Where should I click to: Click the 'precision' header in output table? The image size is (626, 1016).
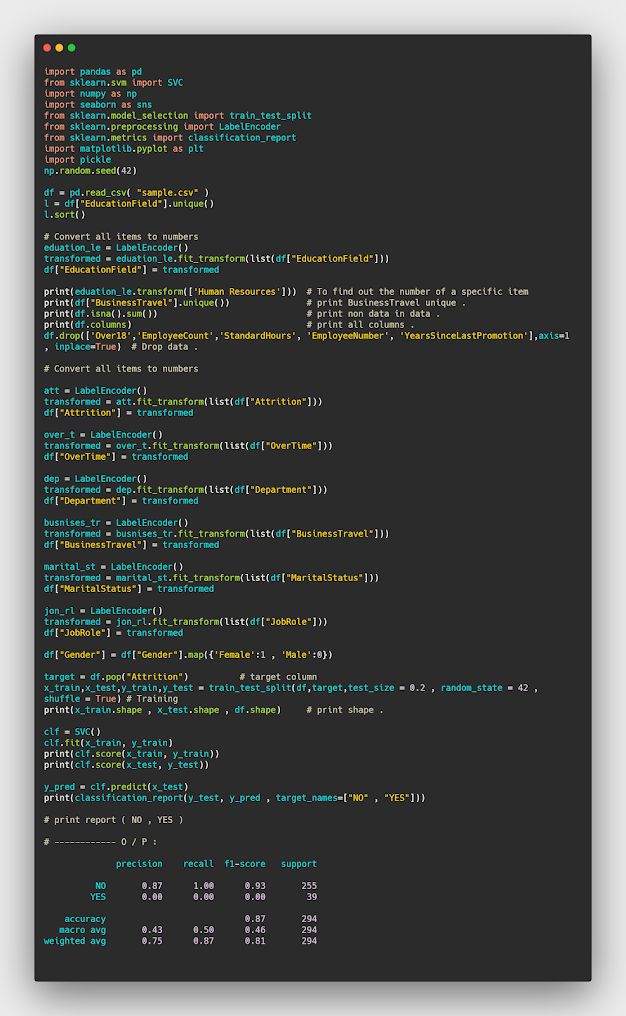tap(139, 863)
